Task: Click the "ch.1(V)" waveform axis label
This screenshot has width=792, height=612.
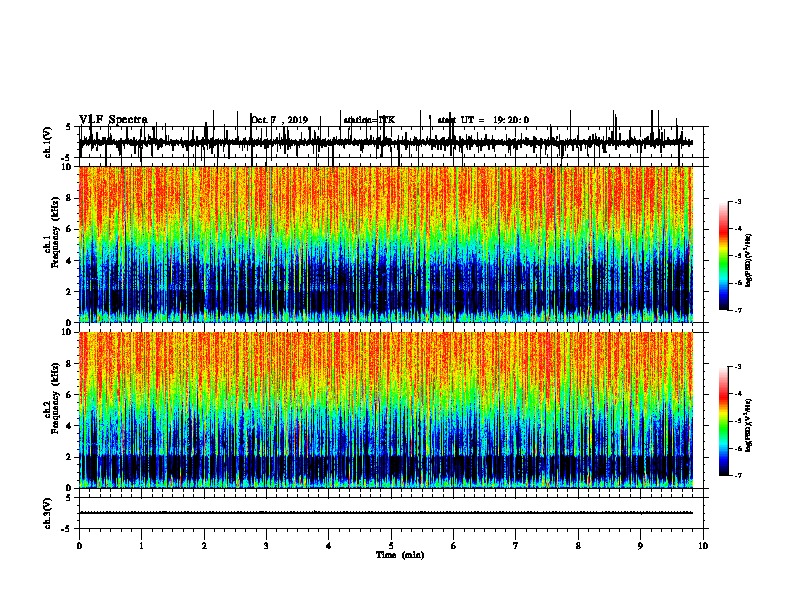Action: [x=47, y=142]
